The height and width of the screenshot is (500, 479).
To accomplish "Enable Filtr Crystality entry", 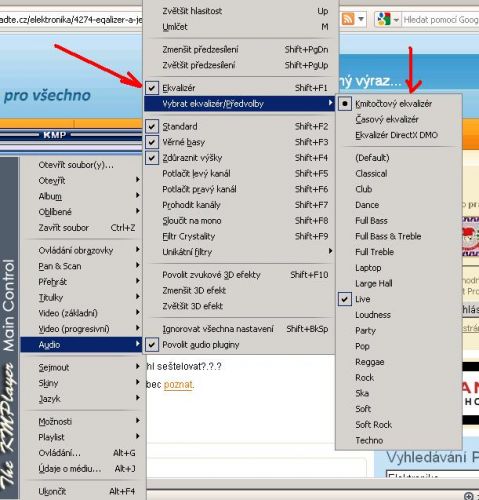I will tap(239, 236).
